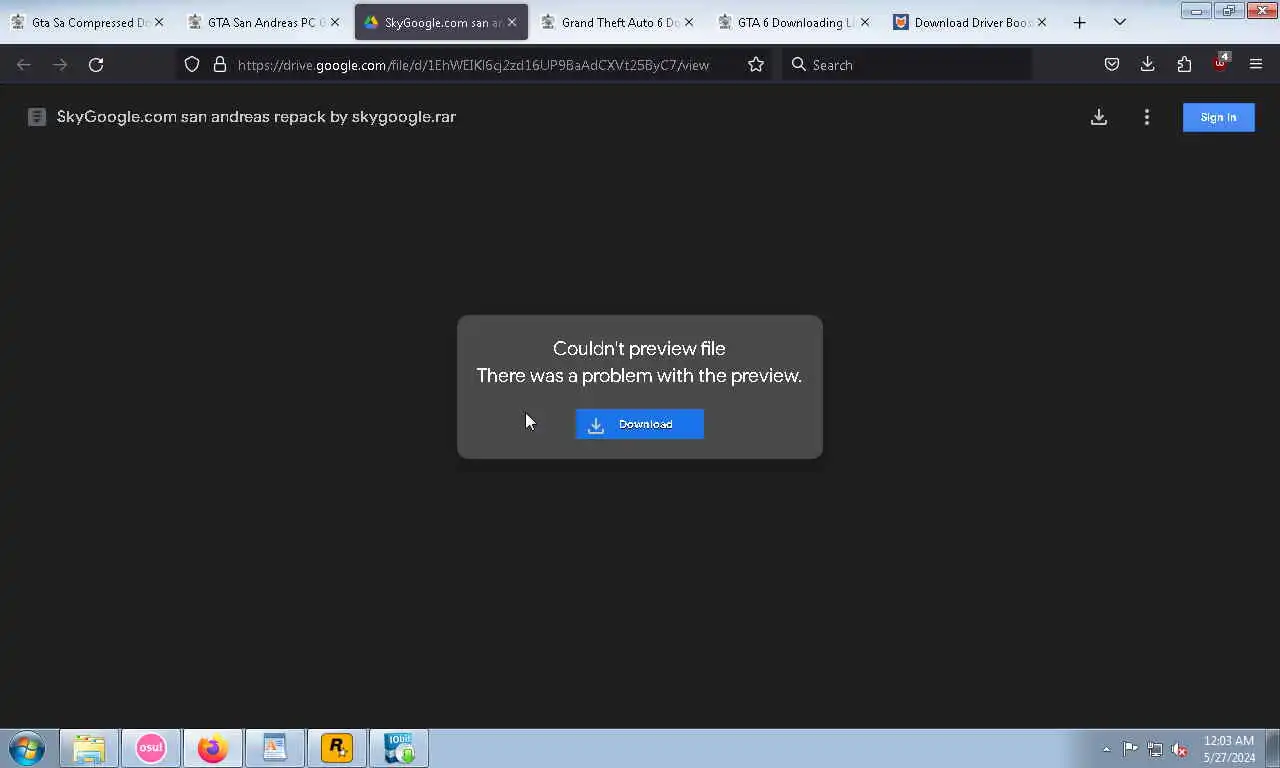Screen dimensions: 1280x768
Task: Close the SkyGoogle.com tab
Action: click(x=512, y=22)
